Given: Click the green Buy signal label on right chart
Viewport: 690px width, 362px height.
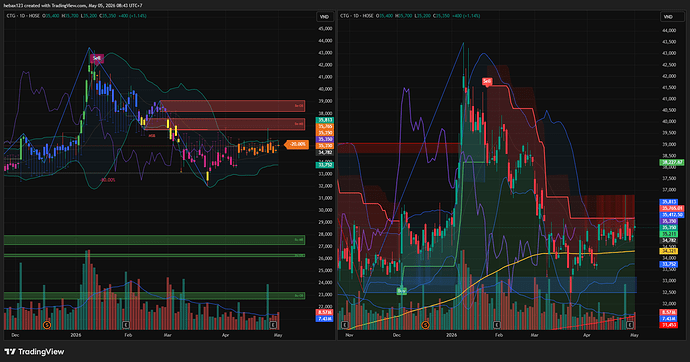Looking at the screenshot, I should click(x=401, y=291).
